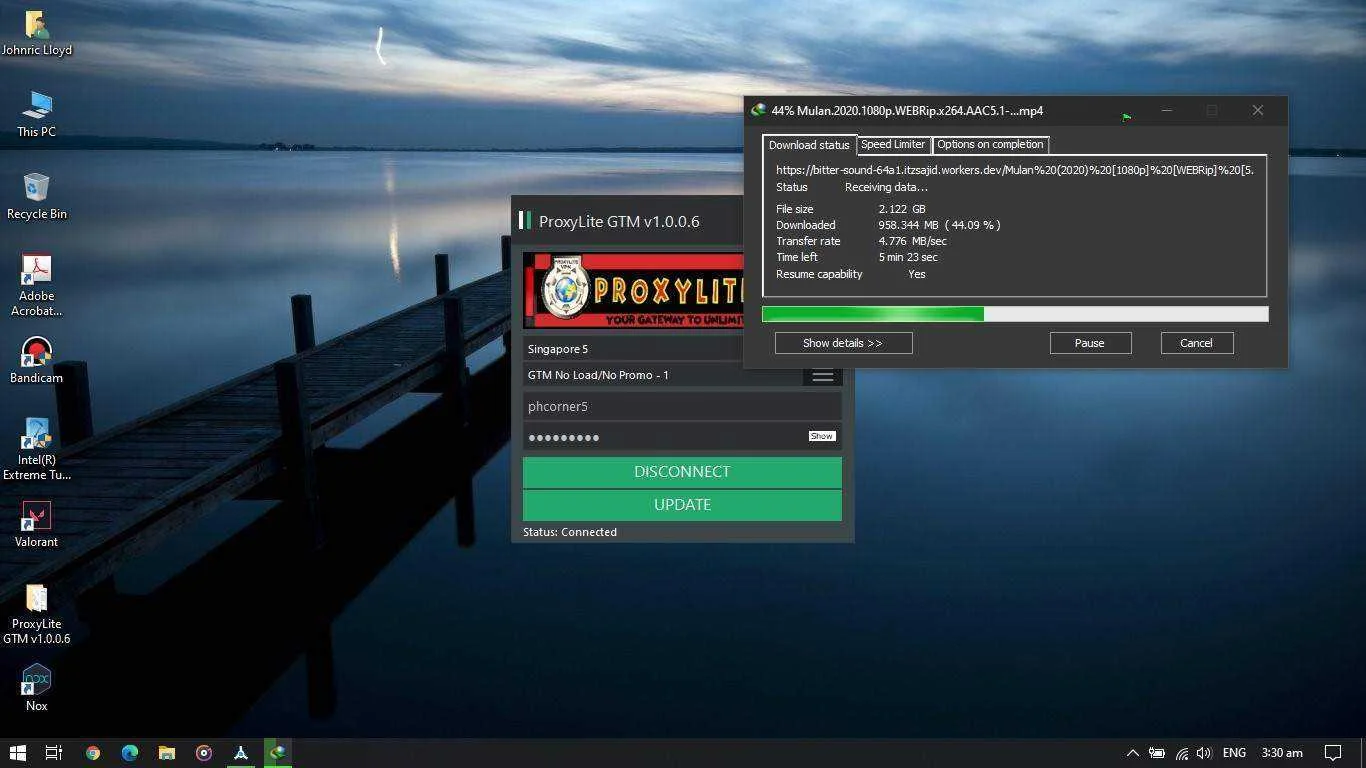The width and height of the screenshot is (1366, 768).
Task: Open the Singapore 5 server dropdown
Action: (x=634, y=349)
